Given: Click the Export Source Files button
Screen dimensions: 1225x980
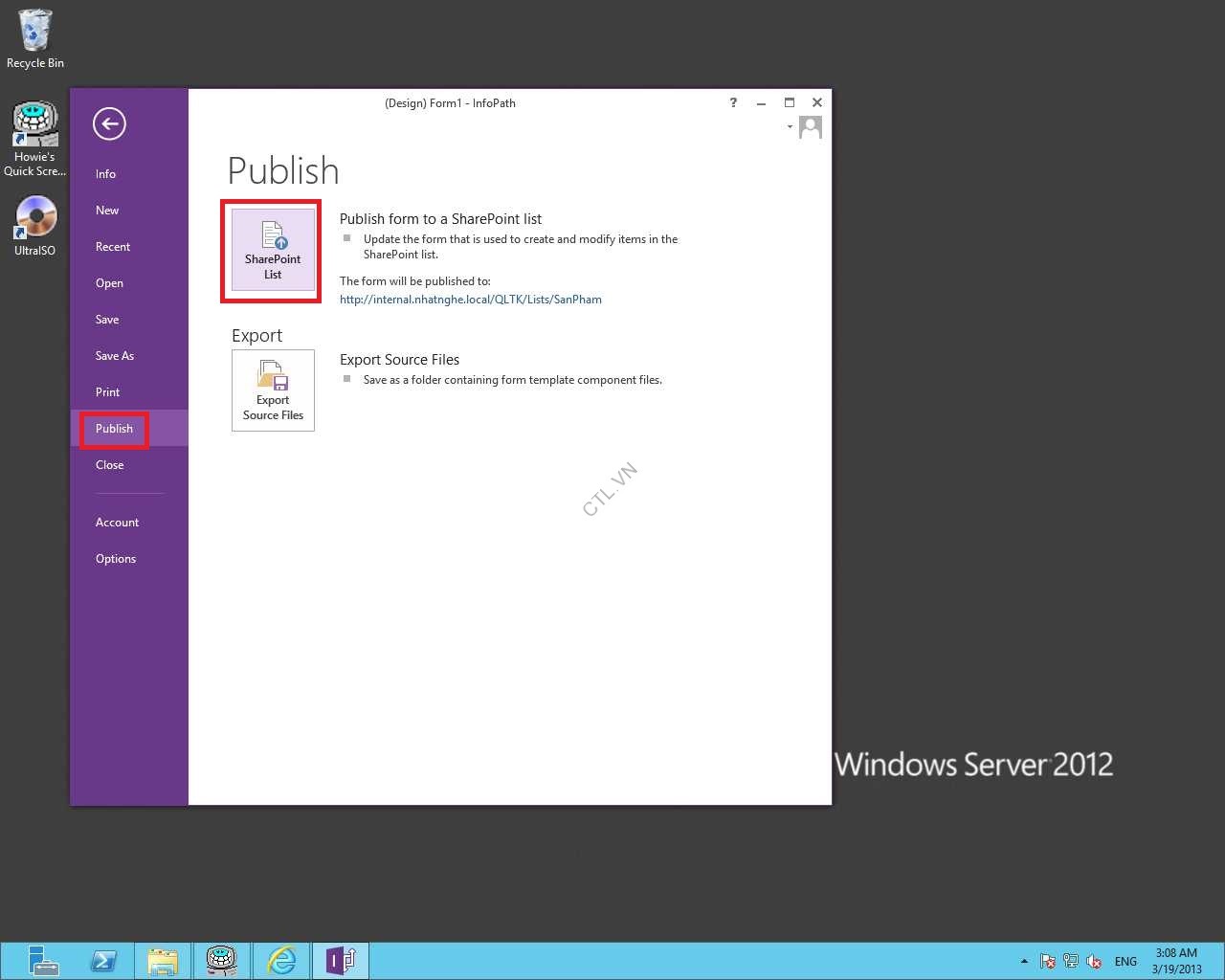Looking at the screenshot, I should 273,390.
